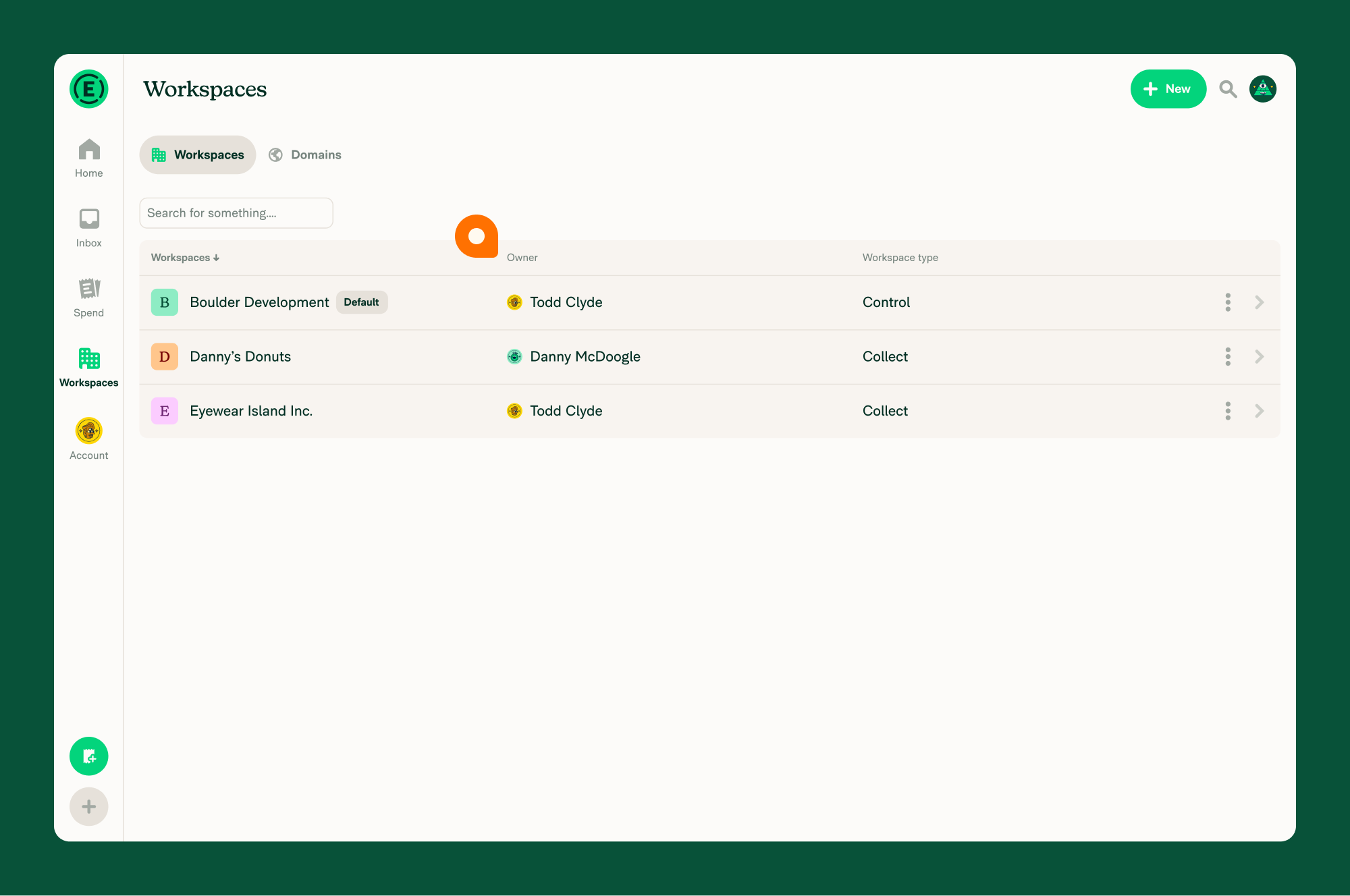This screenshot has height=896, width=1350.
Task: Open search via the magnifying glass icon
Action: pyautogui.click(x=1228, y=89)
